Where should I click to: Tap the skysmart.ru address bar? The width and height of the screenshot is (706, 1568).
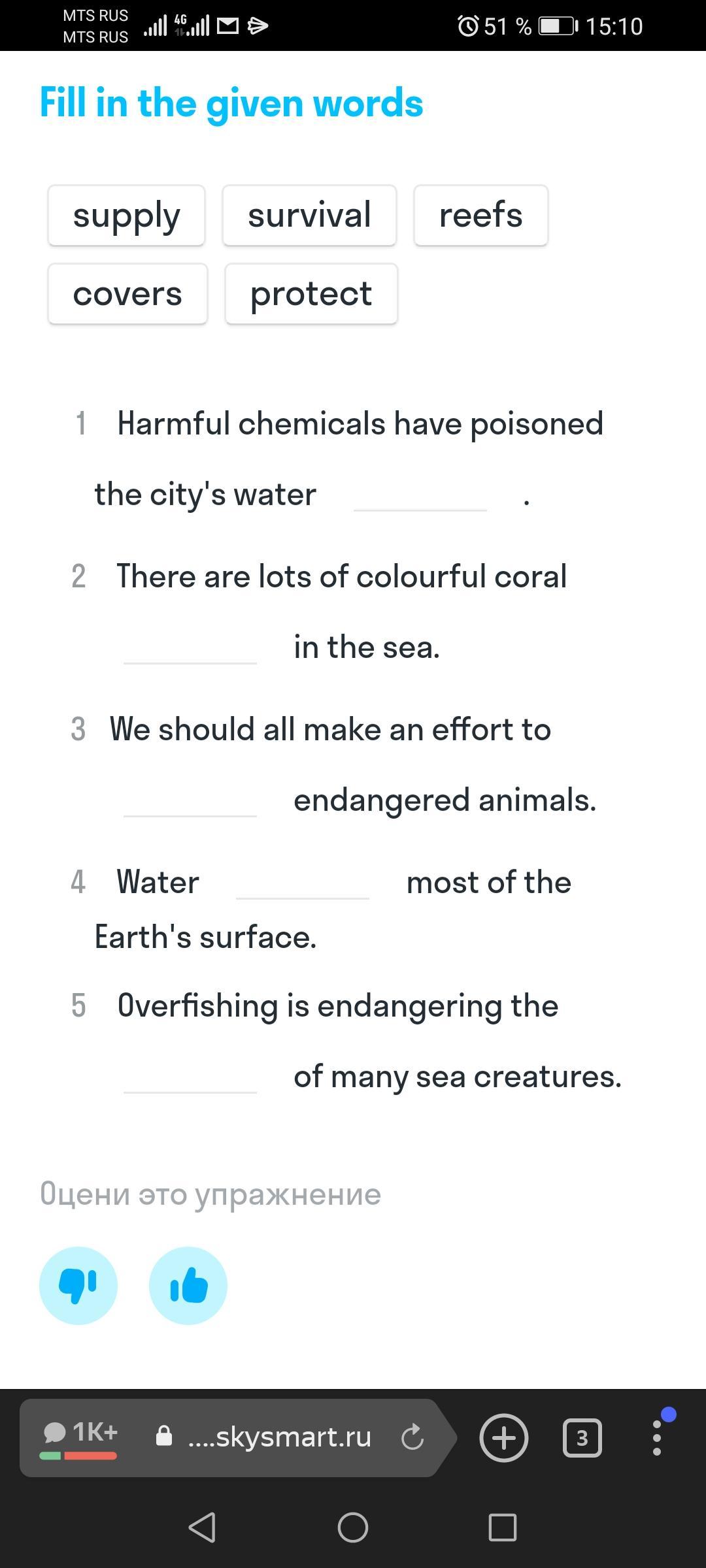click(x=279, y=1437)
